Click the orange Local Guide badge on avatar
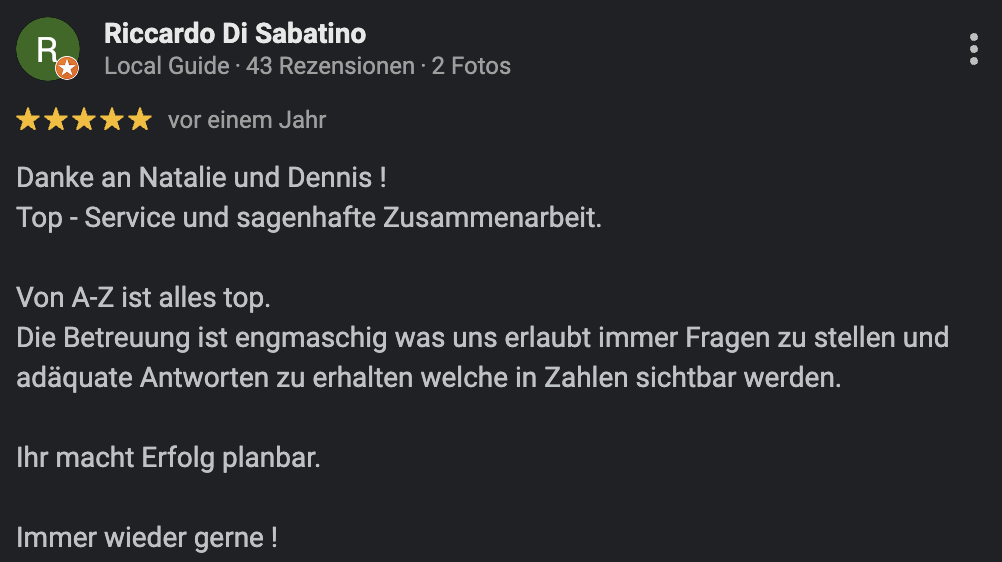 coord(67,68)
